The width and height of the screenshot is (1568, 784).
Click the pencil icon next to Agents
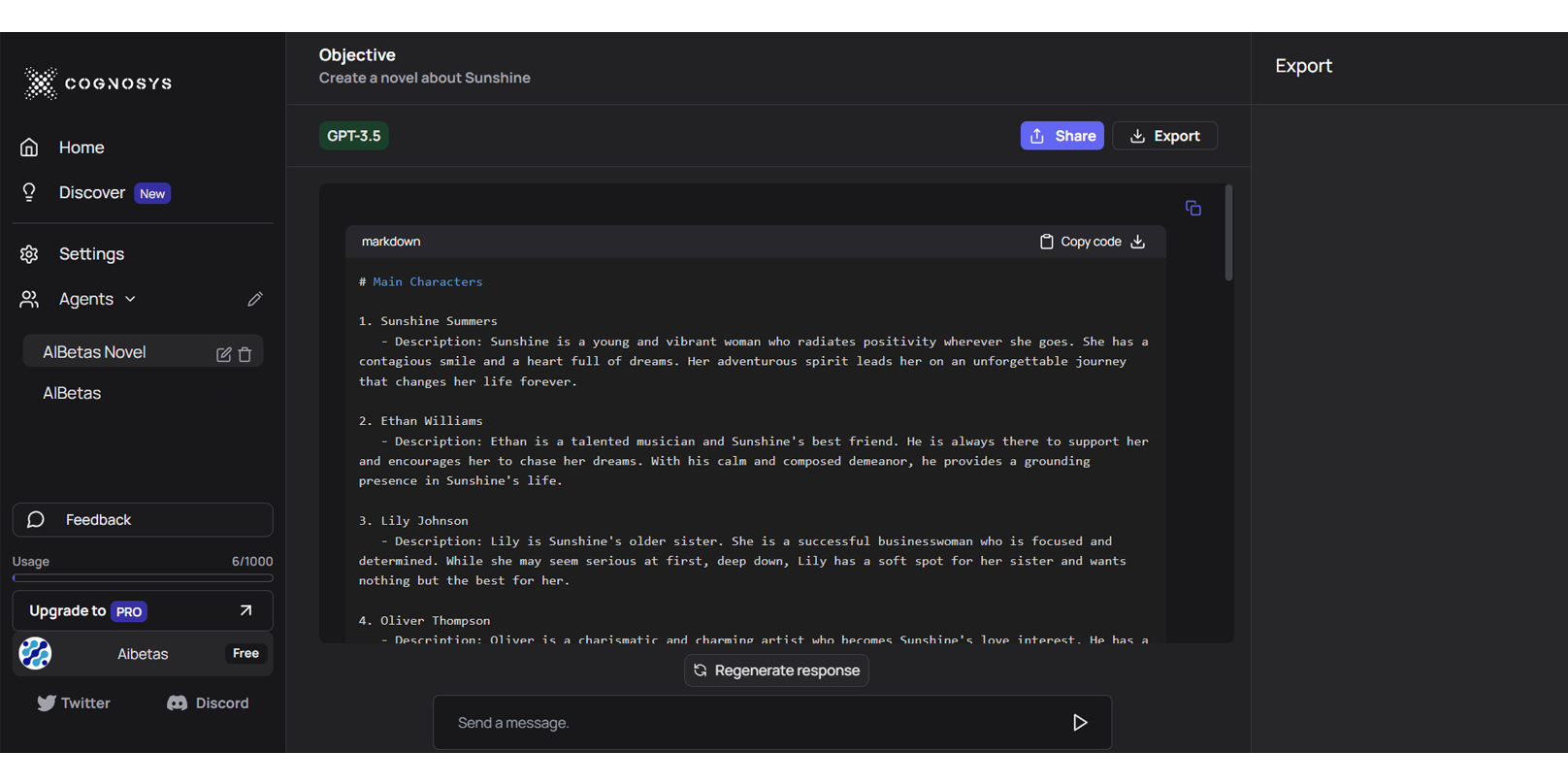pos(255,299)
